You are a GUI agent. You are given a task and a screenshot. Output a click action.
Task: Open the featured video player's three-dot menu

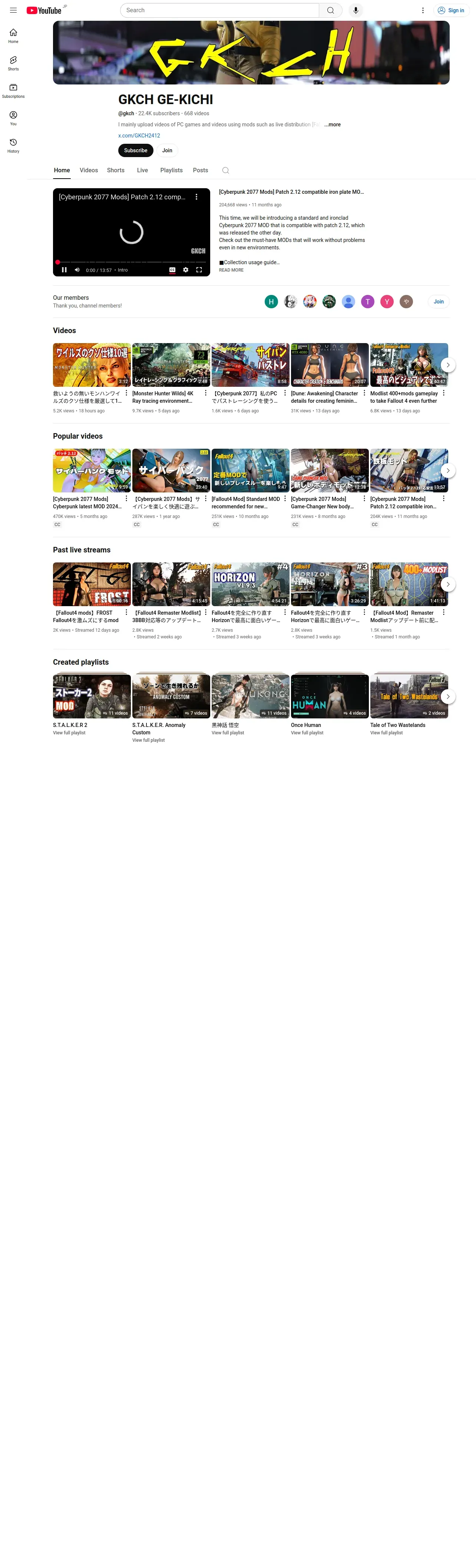pyautogui.click(x=196, y=197)
